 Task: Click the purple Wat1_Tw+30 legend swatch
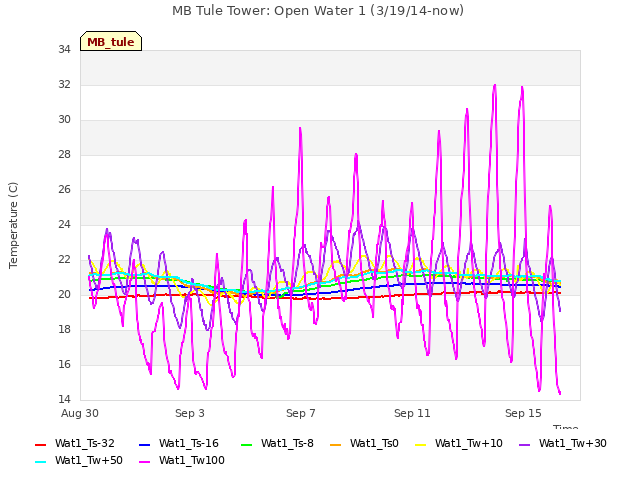tap(524, 444)
